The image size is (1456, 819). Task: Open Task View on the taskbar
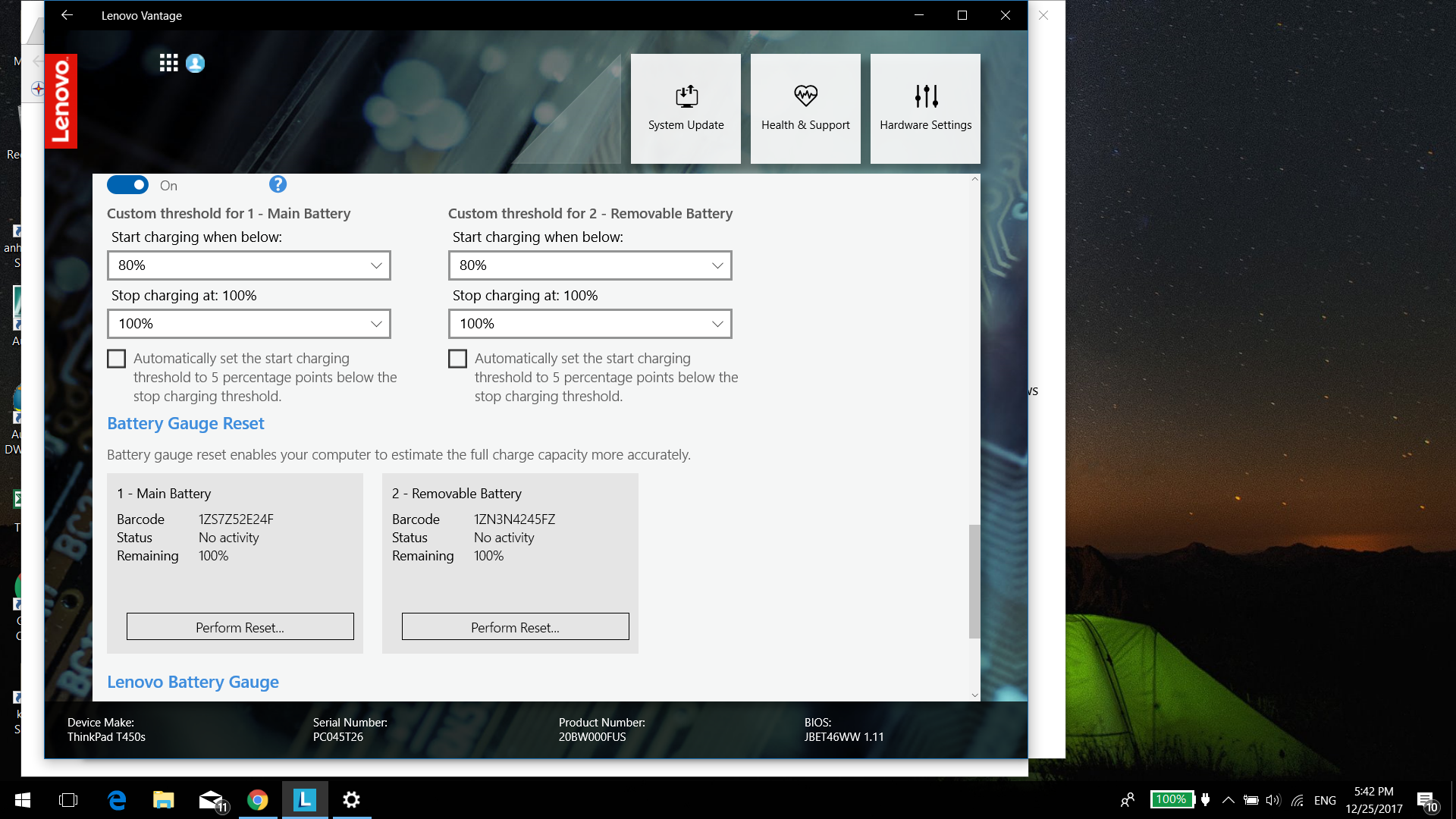tap(68, 800)
